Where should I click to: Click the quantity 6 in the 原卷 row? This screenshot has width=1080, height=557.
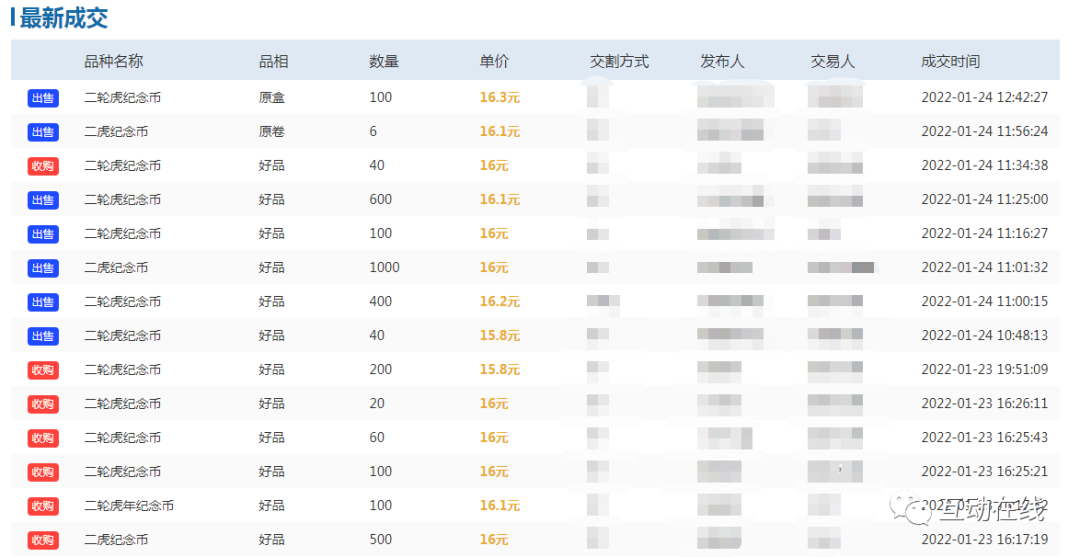pos(373,132)
